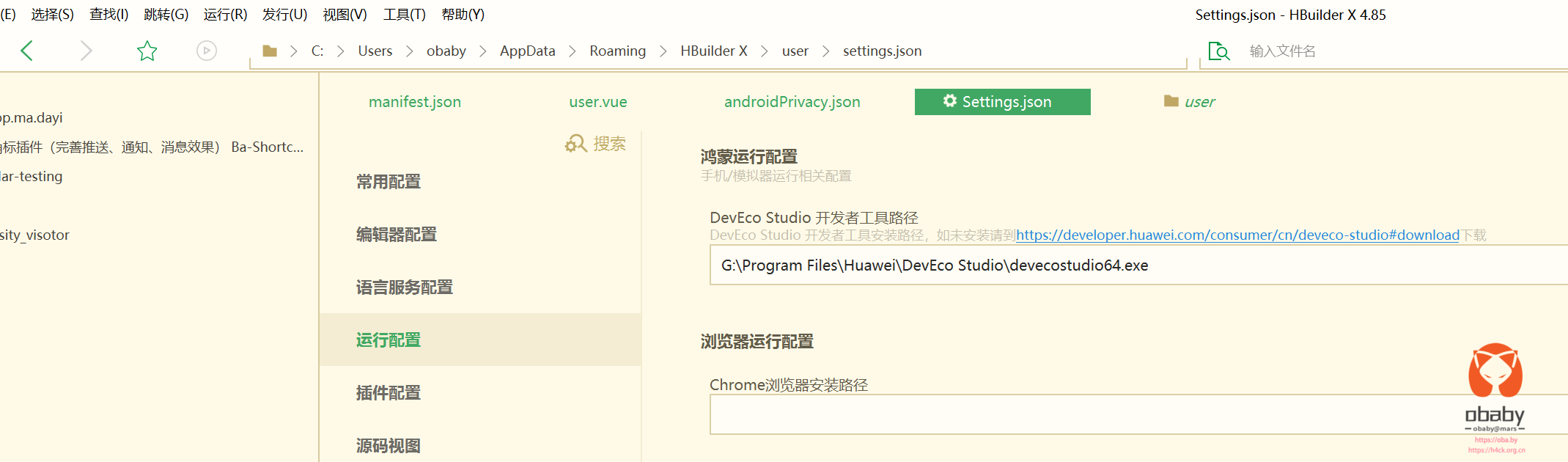Open the DevEco Studio download link
The image size is (1568, 462).
coord(1237,235)
